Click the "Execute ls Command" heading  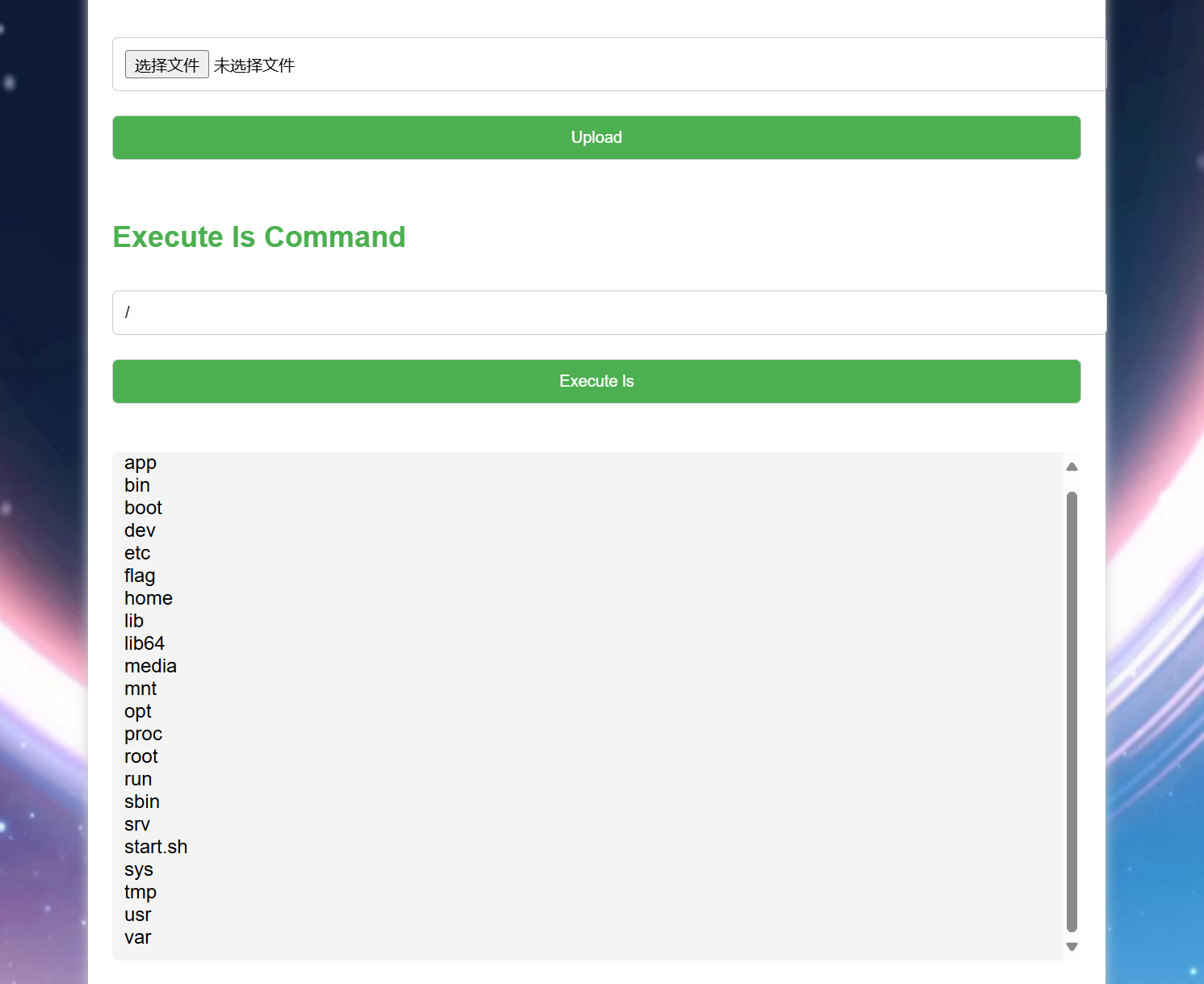[259, 237]
